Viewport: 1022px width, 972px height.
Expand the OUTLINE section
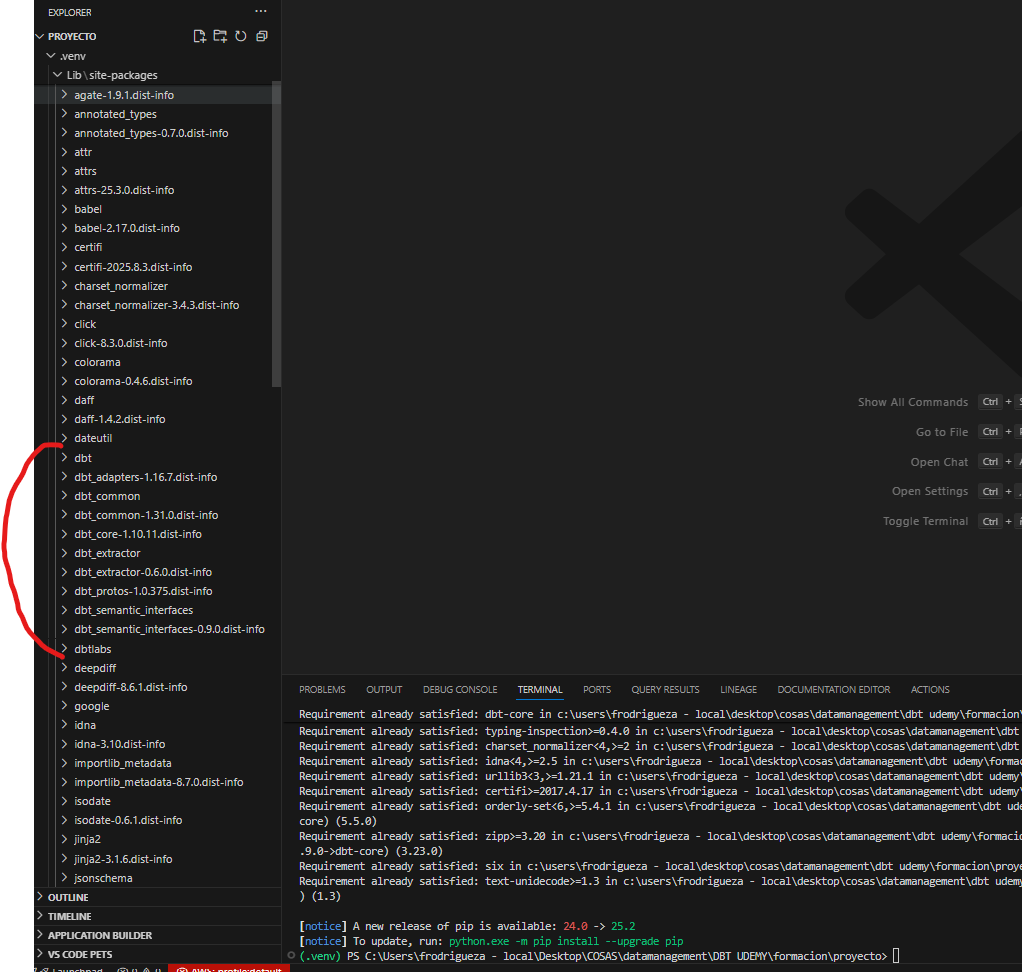(x=68, y=897)
